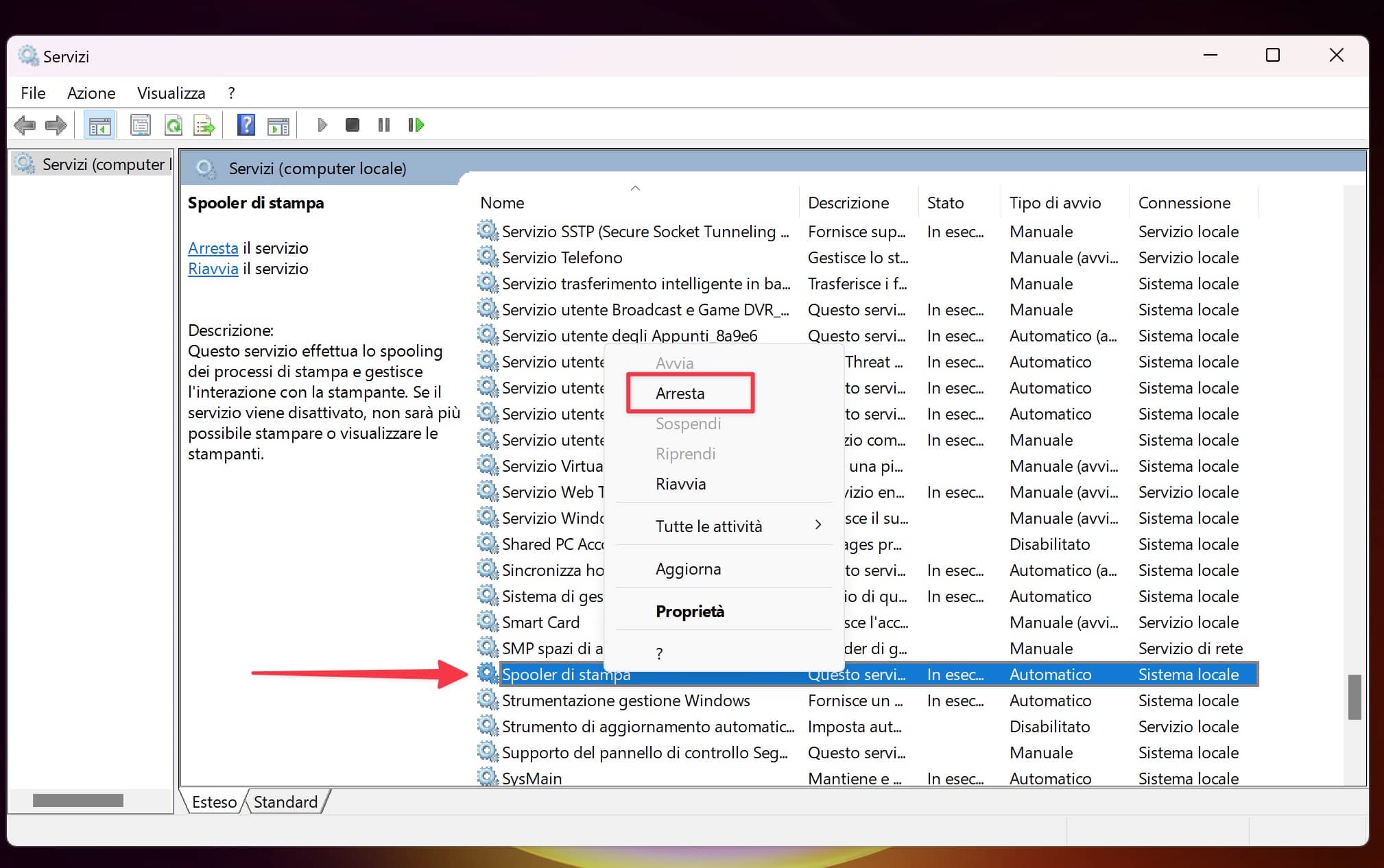Click the horizontal scrollbar in left tree pane
1384x868 pixels.
pos(78,800)
